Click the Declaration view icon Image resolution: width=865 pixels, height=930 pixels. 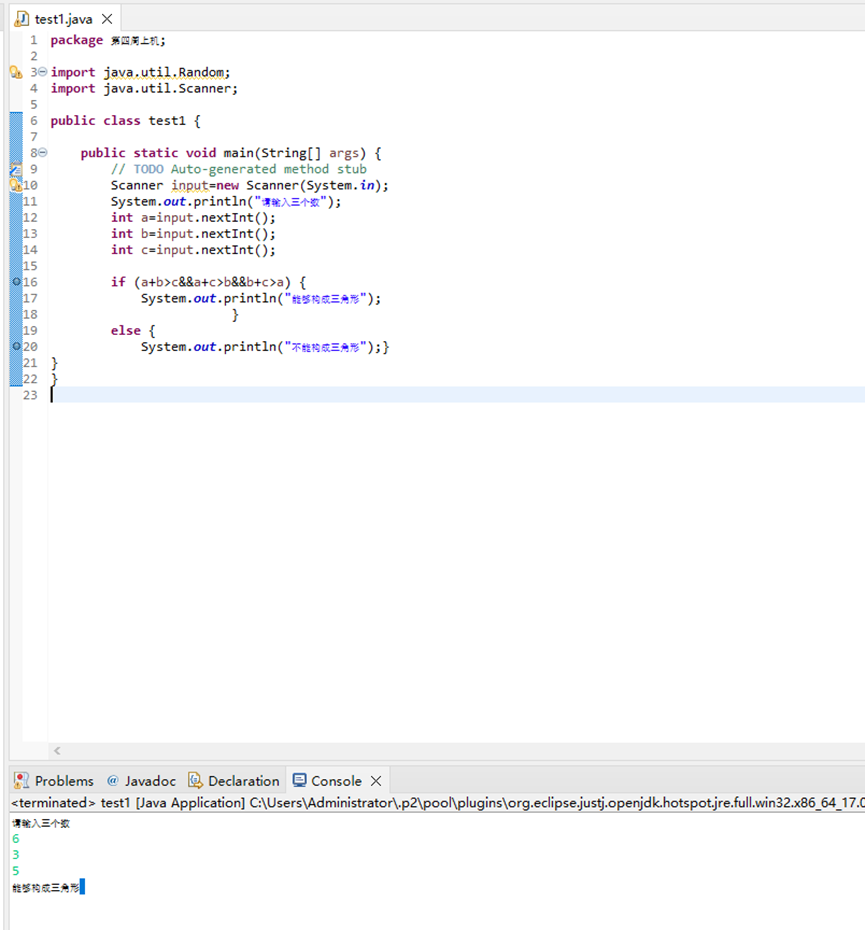(195, 781)
